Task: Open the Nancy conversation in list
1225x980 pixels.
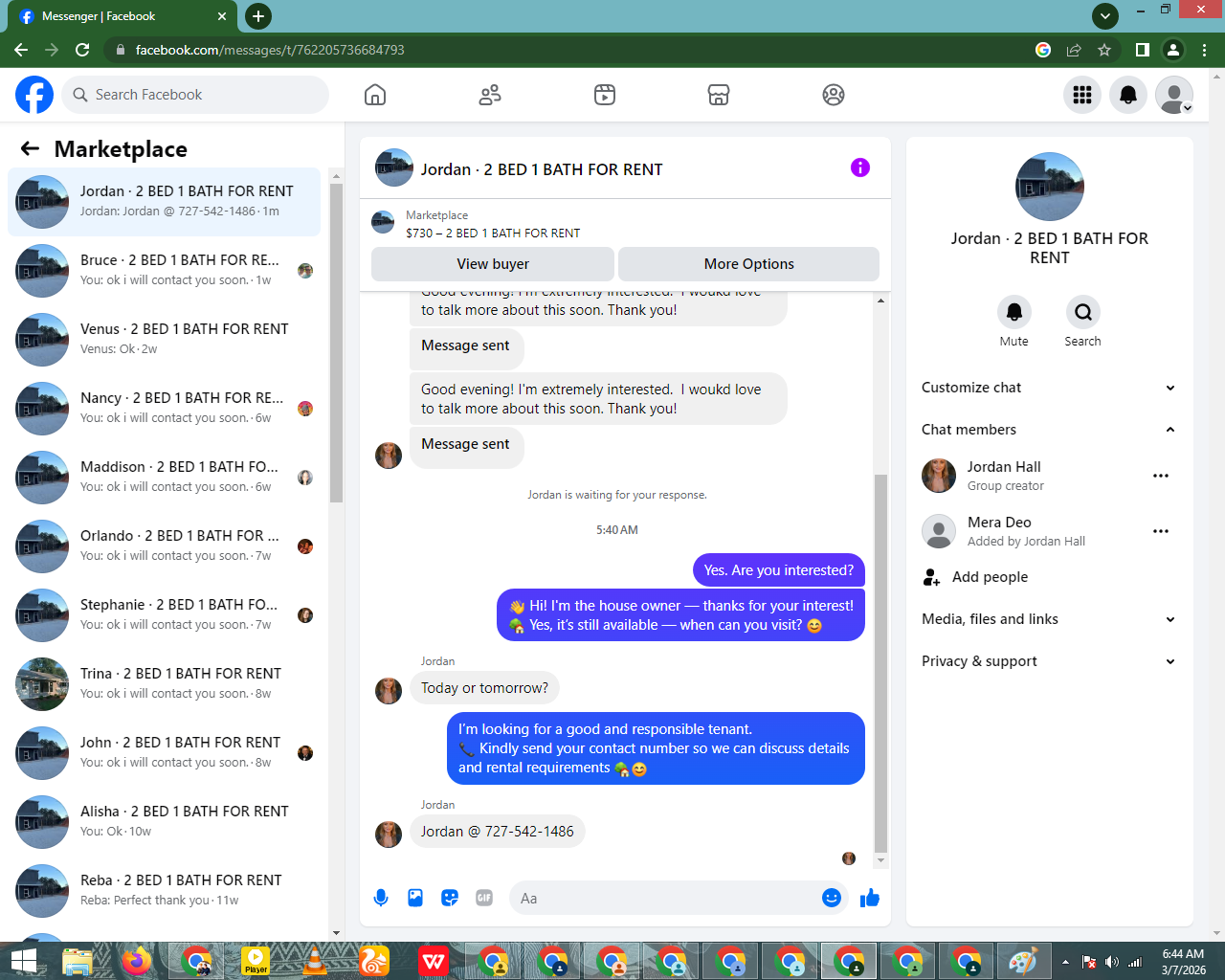Action: coord(165,409)
